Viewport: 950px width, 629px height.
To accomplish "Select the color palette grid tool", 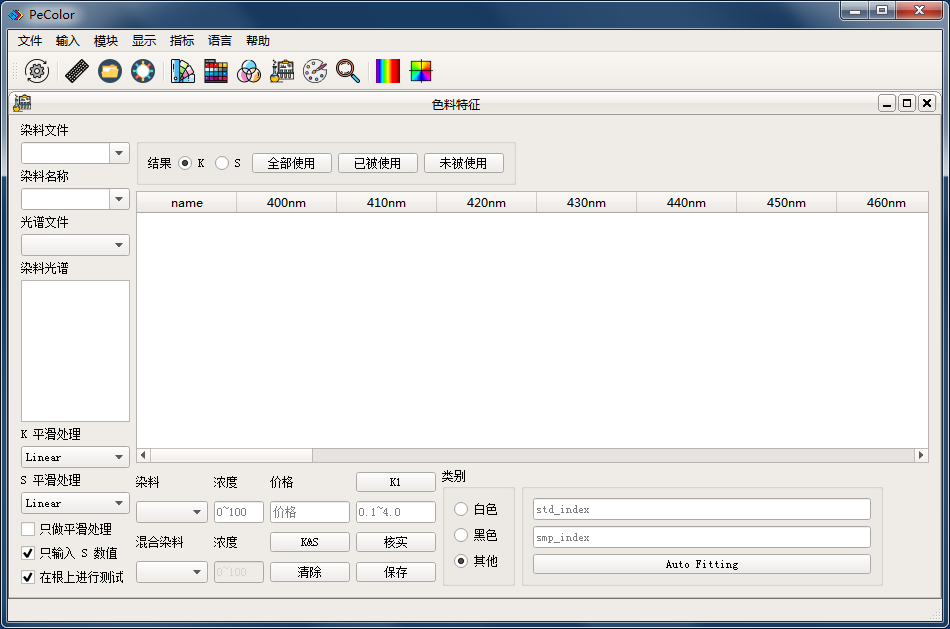I will click(216, 71).
